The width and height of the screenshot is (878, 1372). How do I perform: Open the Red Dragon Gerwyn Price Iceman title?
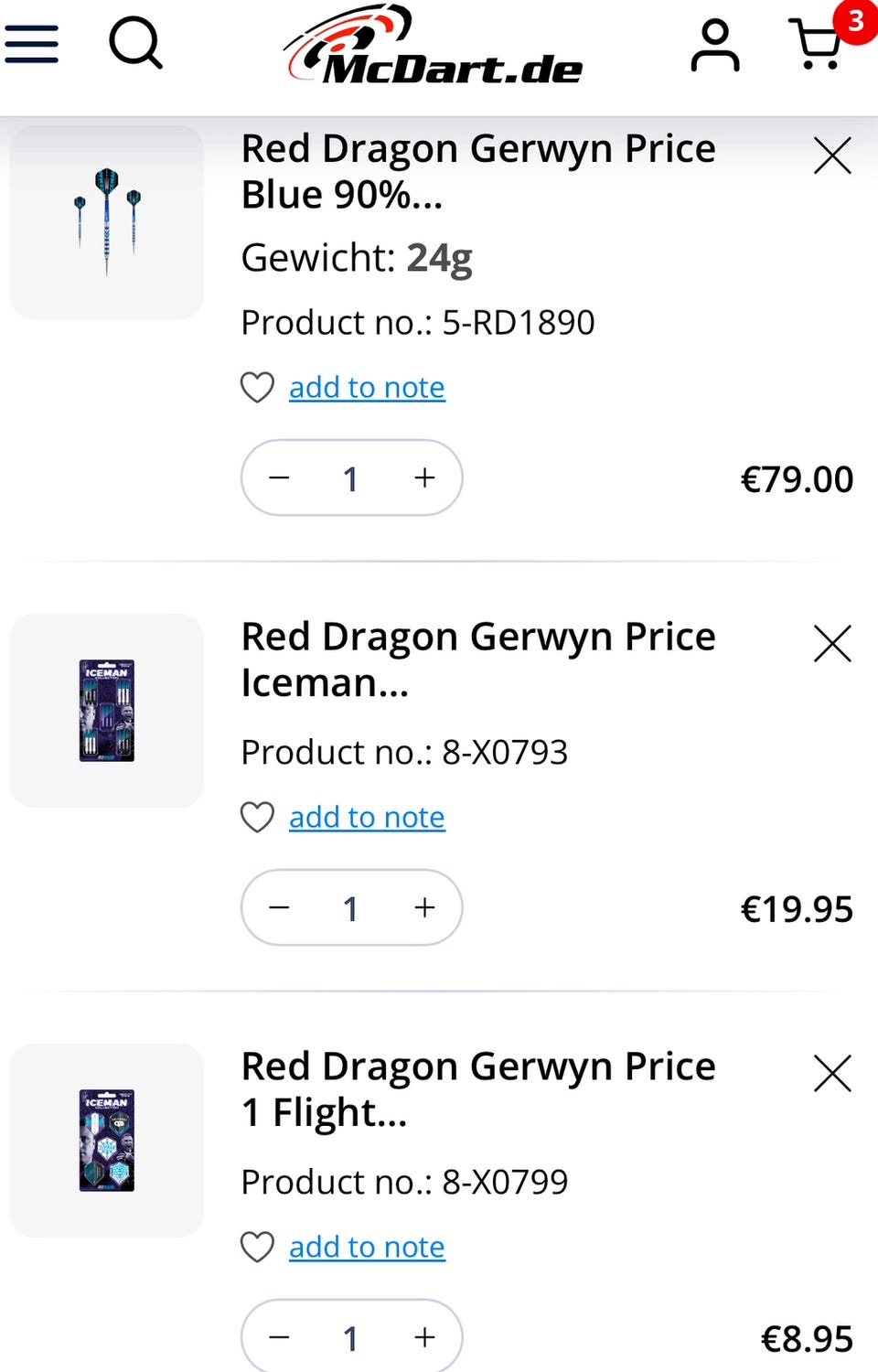[477, 659]
